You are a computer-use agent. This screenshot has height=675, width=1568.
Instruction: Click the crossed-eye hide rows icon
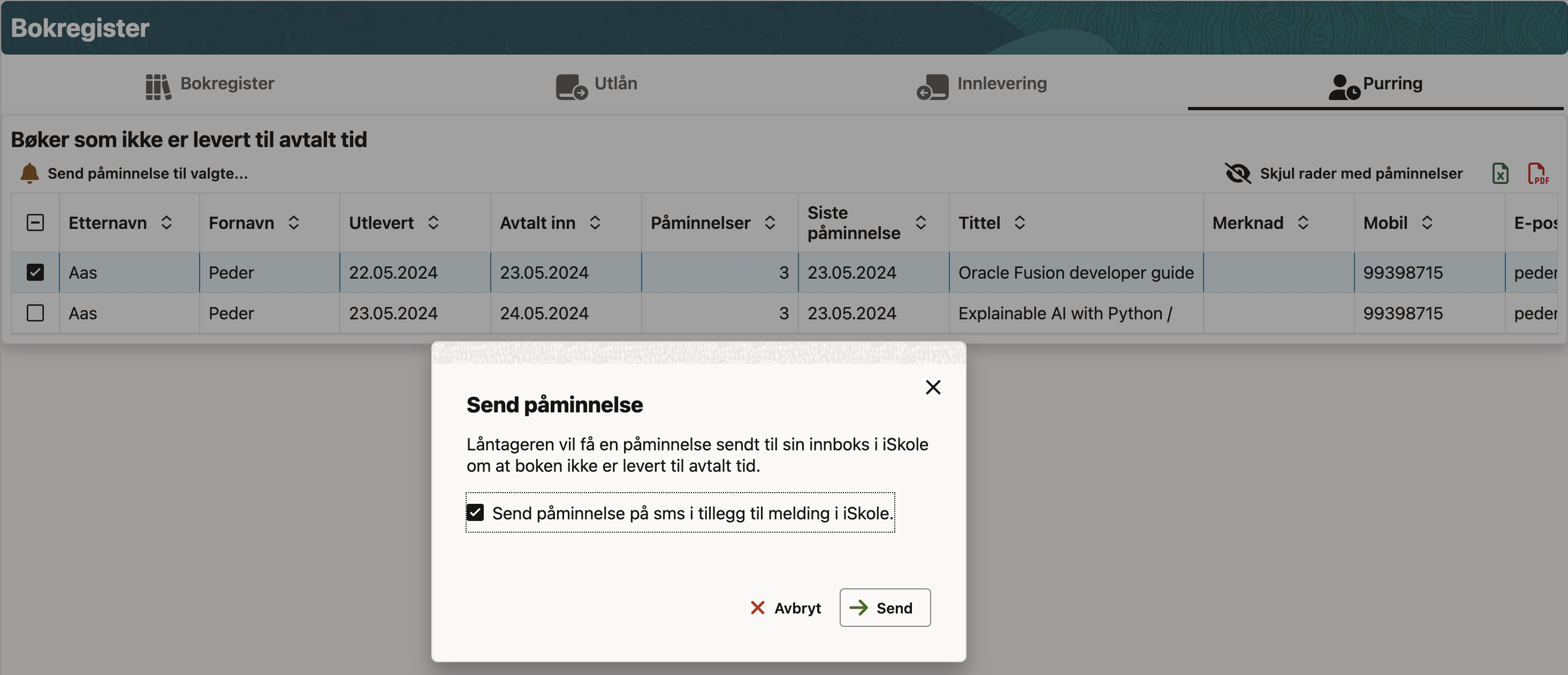[x=1237, y=174]
